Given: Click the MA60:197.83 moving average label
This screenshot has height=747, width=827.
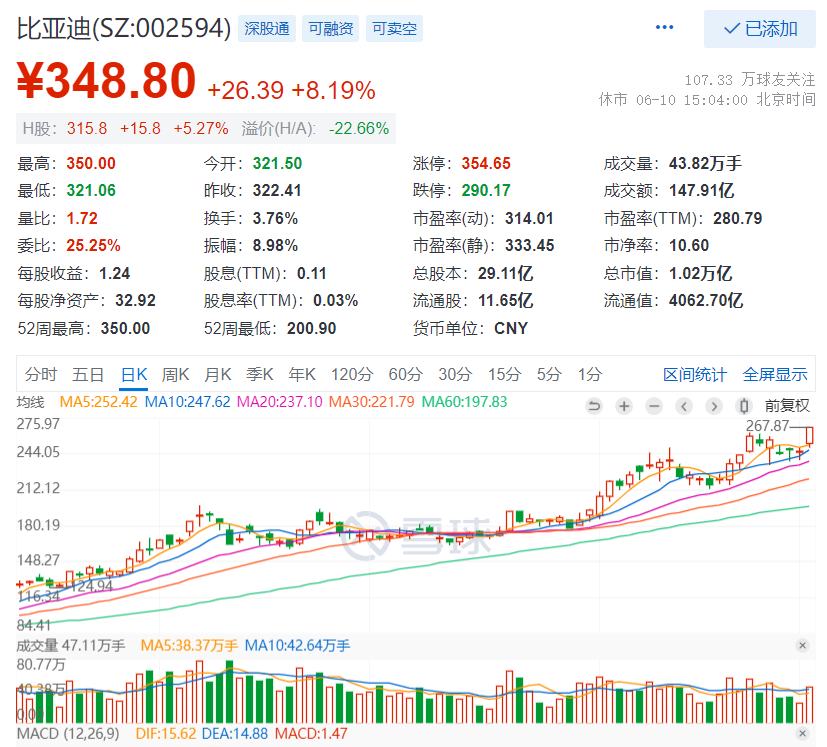Looking at the screenshot, I should pyautogui.click(x=465, y=402).
